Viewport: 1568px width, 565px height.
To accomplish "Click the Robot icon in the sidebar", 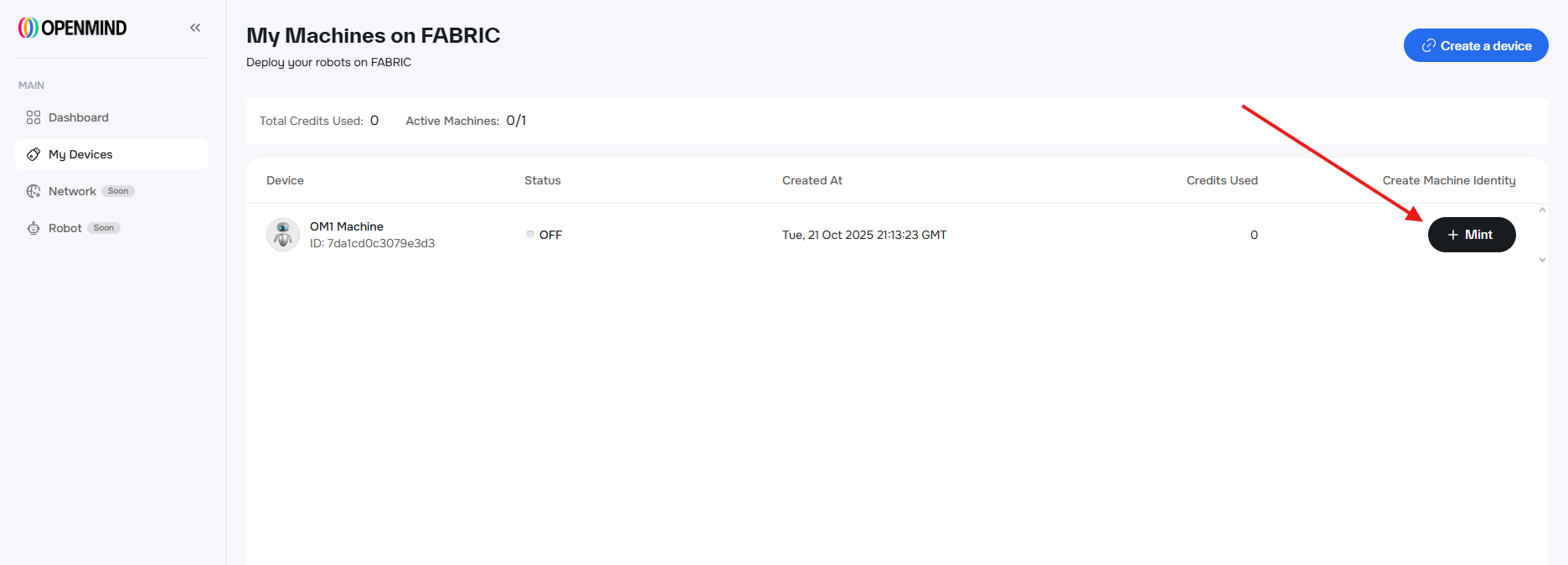I will click(34, 228).
